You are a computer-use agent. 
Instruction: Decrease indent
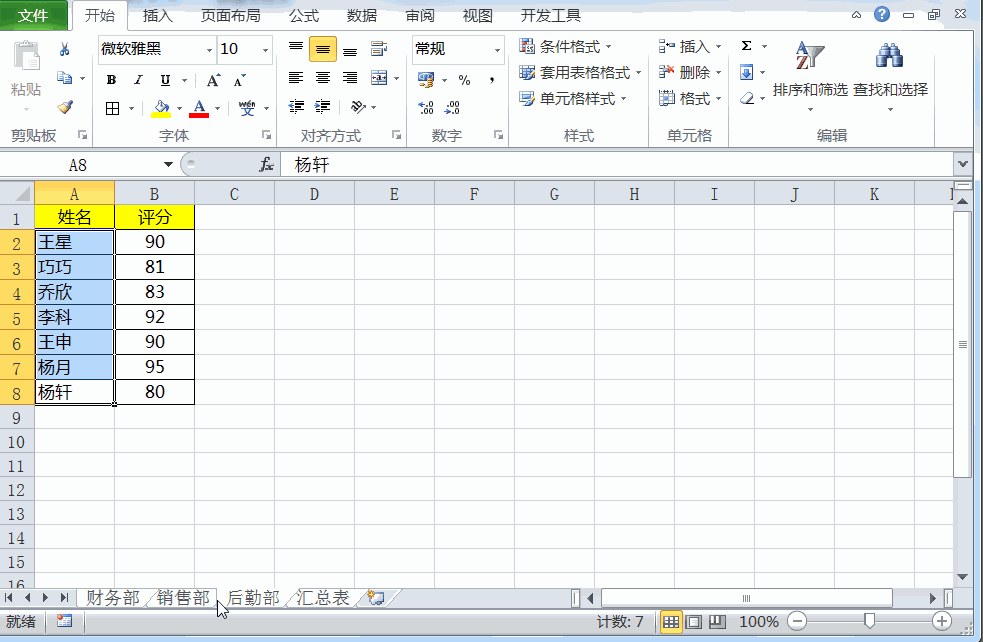tap(296, 107)
